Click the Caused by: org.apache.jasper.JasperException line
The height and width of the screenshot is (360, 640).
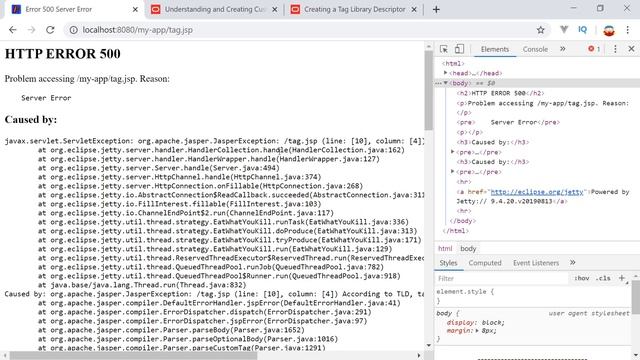[214, 294]
